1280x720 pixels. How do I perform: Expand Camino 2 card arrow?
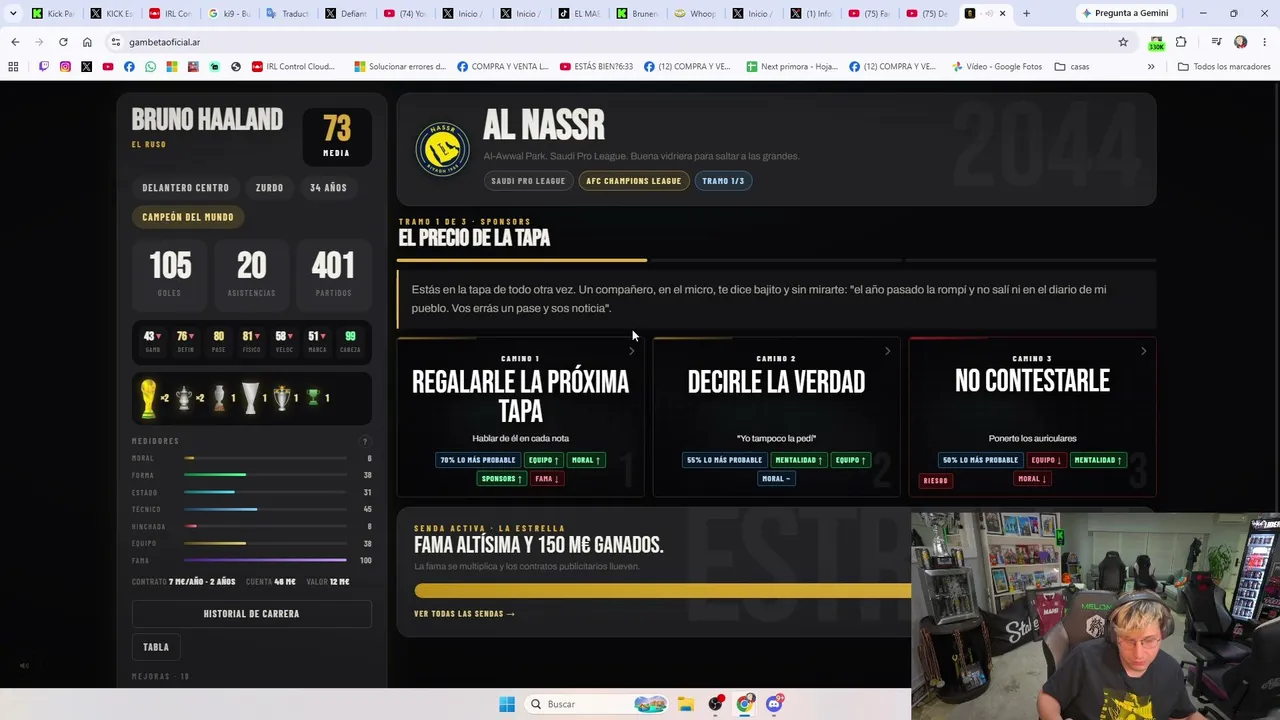click(887, 351)
